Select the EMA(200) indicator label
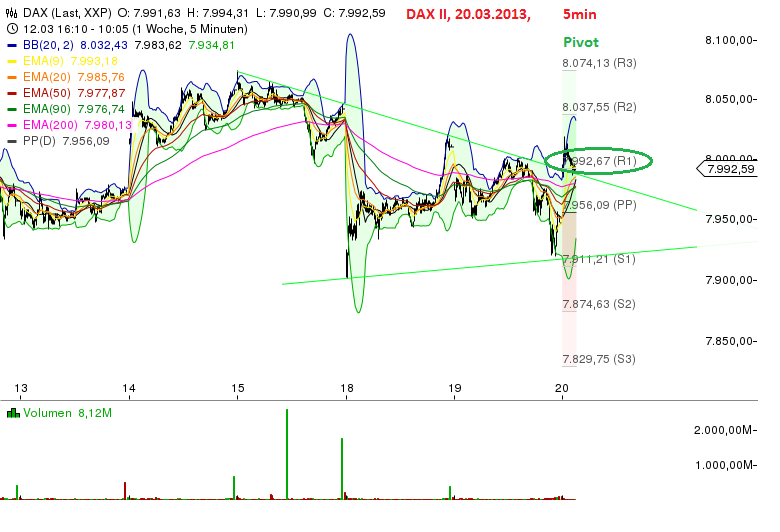The height and width of the screenshot is (532, 780). (x=50, y=125)
